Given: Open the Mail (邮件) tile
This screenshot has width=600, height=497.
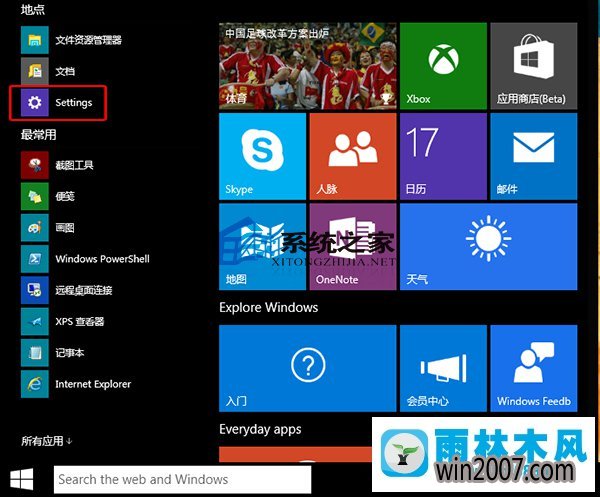Looking at the screenshot, I should [x=534, y=156].
